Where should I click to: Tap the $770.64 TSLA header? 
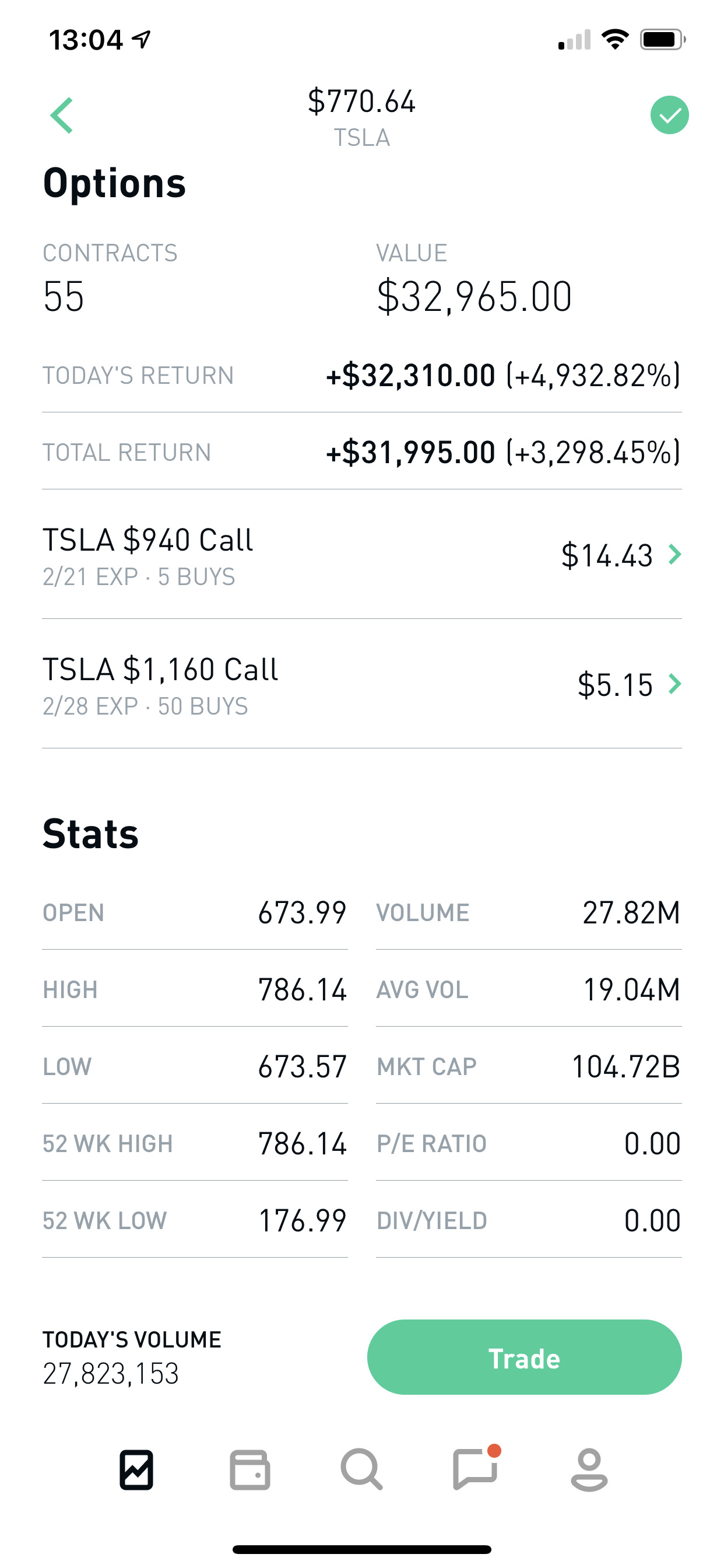[361, 116]
